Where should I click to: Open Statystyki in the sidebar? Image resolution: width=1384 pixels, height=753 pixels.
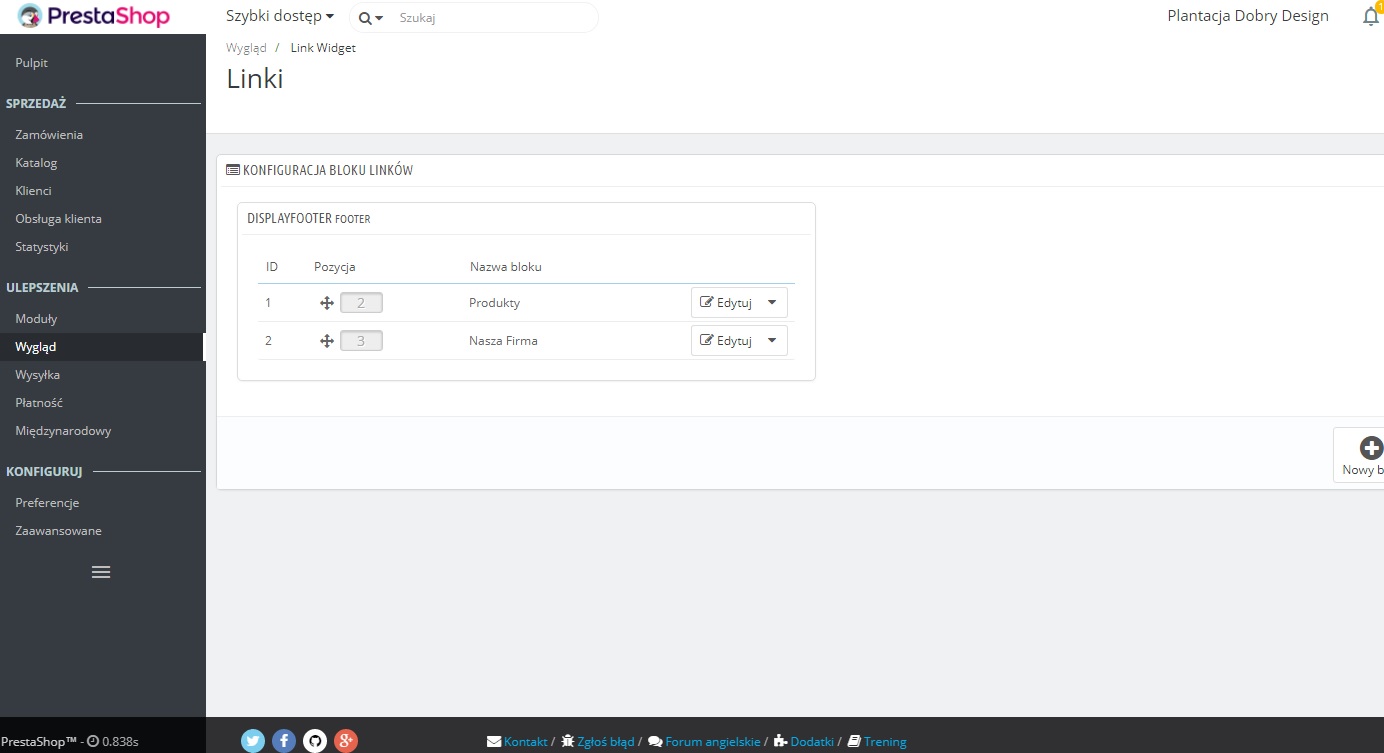[x=42, y=247]
